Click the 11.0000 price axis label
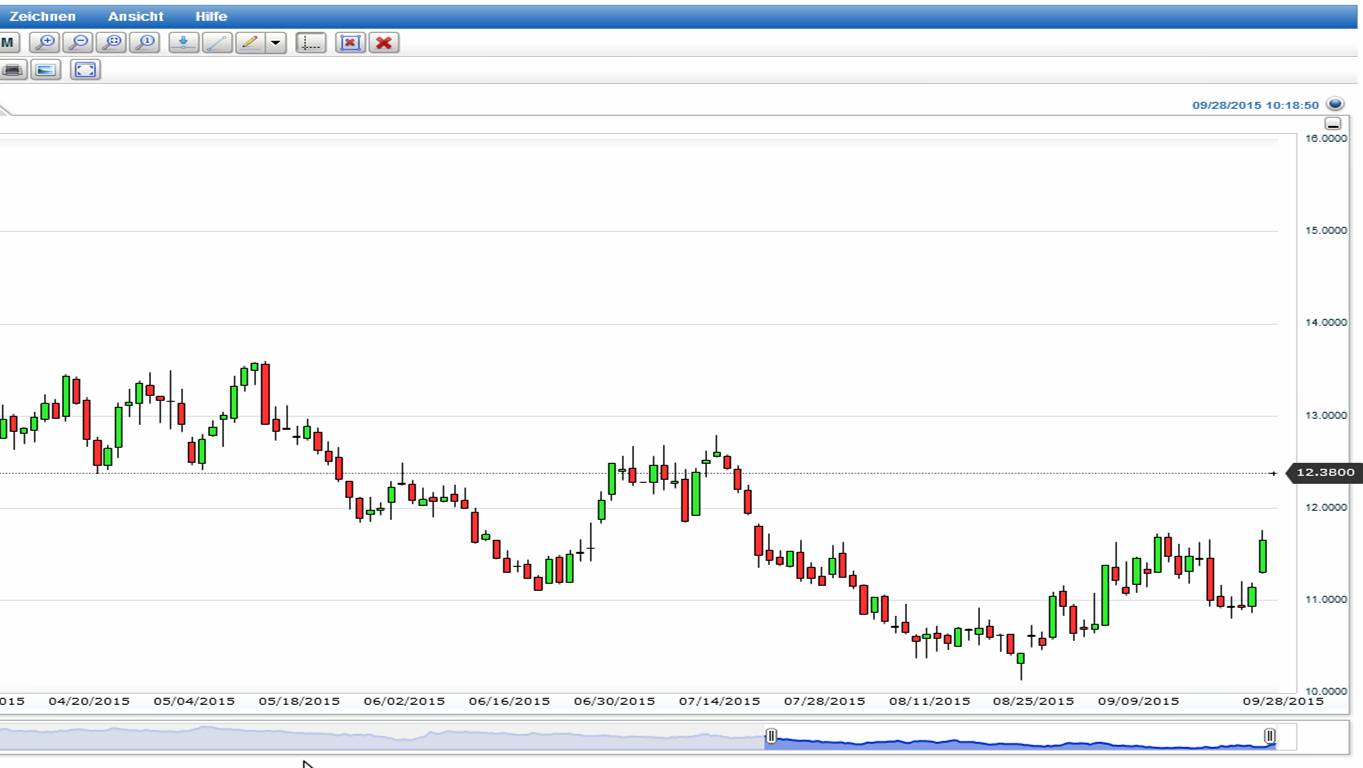 coord(1326,600)
